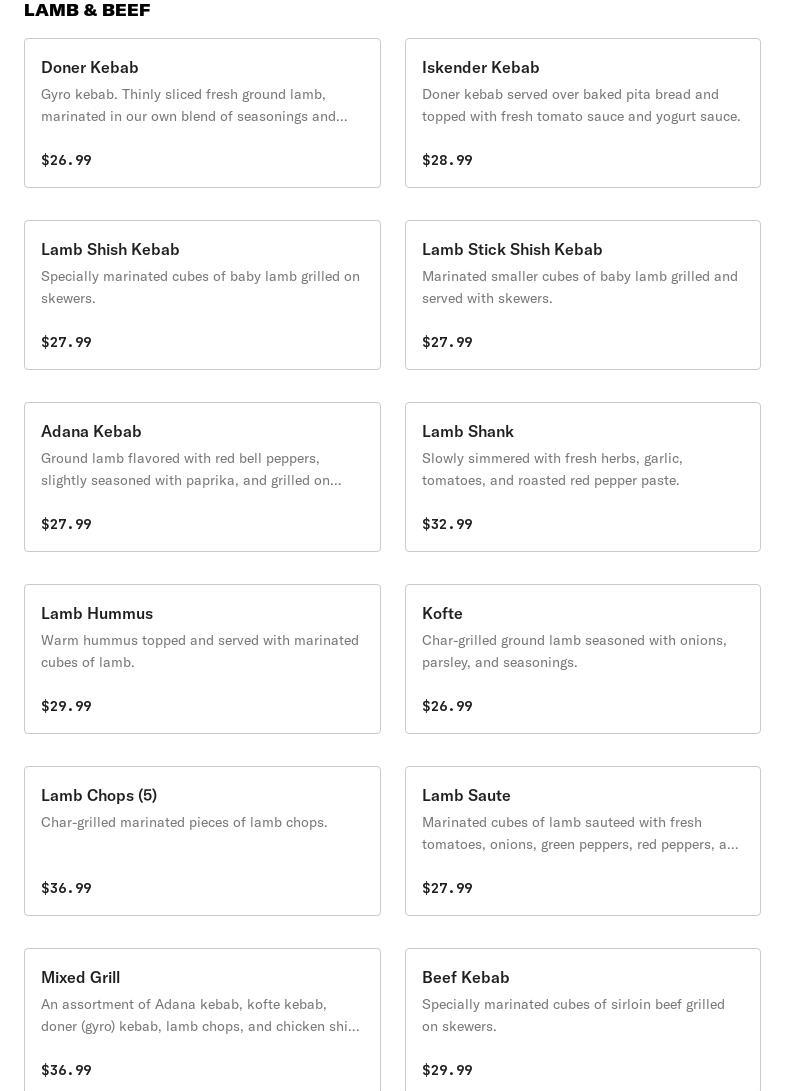Open the Lamb Saute dish card
Viewport: 785px width, 1091px height.
(582, 841)
